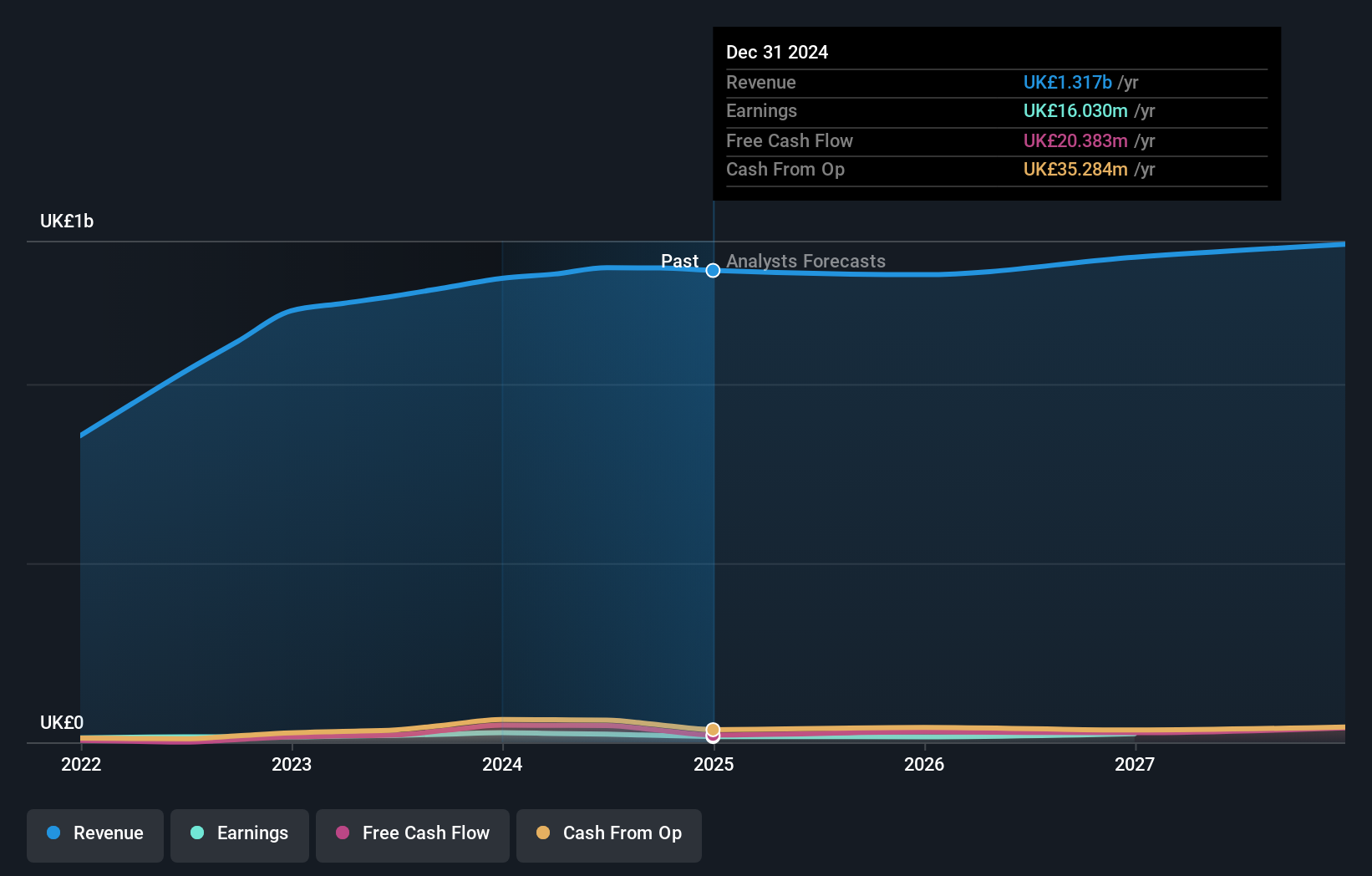Screen dimensions: 1372x876
Task: Click the 2025 x-axis label
Action: tap(714, 764)
